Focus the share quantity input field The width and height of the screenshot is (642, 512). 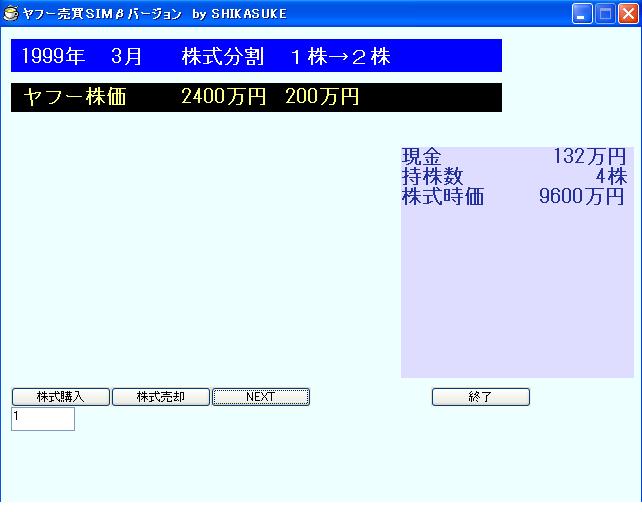click(x=43, y=419)
